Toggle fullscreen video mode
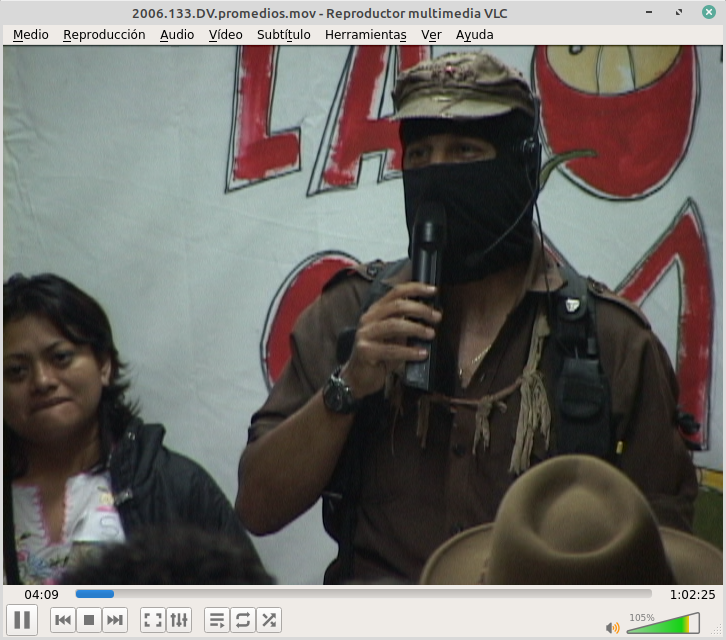 pos(153,620)
